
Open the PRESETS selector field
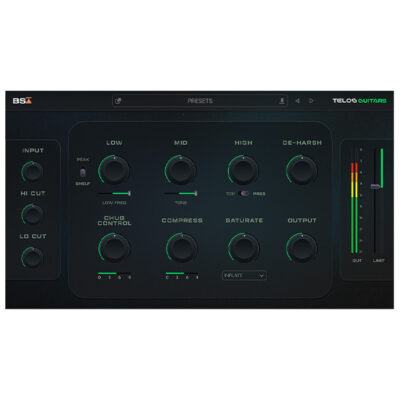pyautogui.click(x=200, y=101)
